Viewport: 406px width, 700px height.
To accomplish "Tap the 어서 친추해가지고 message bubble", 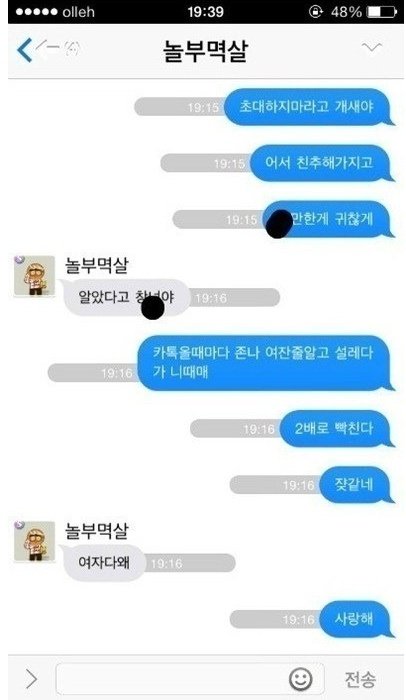I will (321, 163).
